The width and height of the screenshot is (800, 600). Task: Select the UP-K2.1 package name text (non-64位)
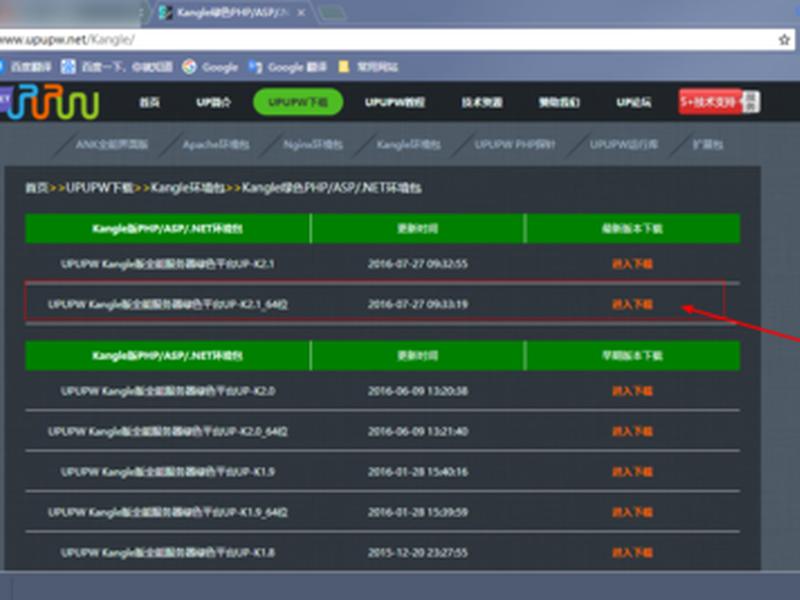pyautogui.click(x=168, y=264)
